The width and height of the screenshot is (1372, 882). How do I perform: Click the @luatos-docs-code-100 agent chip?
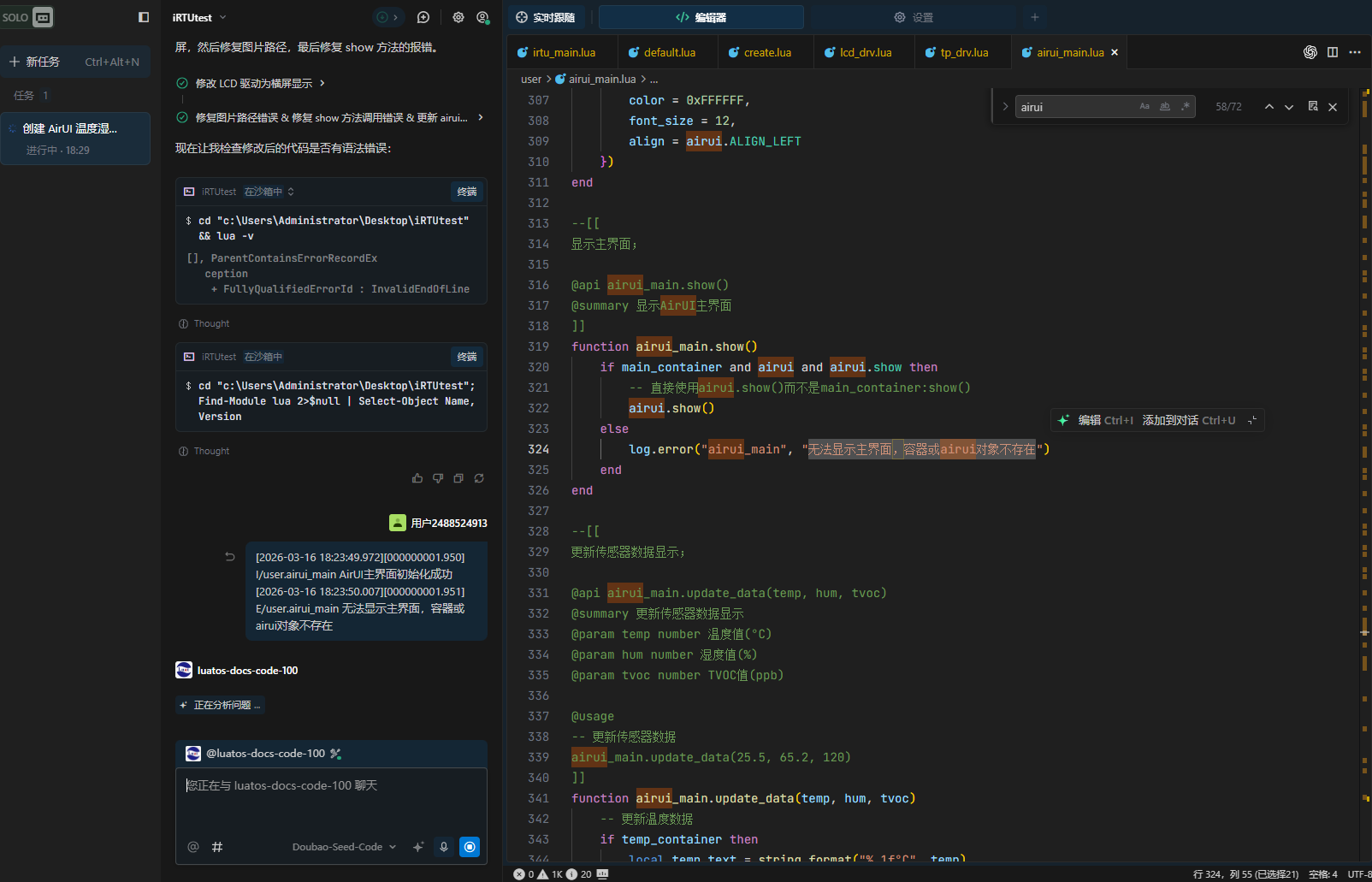[x=256, y=754]
